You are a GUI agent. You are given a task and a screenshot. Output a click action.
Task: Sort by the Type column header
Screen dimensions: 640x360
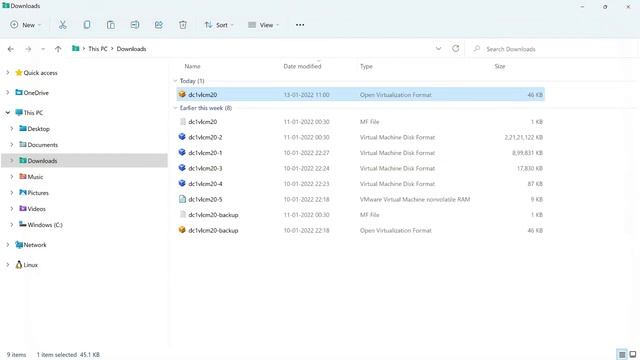(366, 66)
